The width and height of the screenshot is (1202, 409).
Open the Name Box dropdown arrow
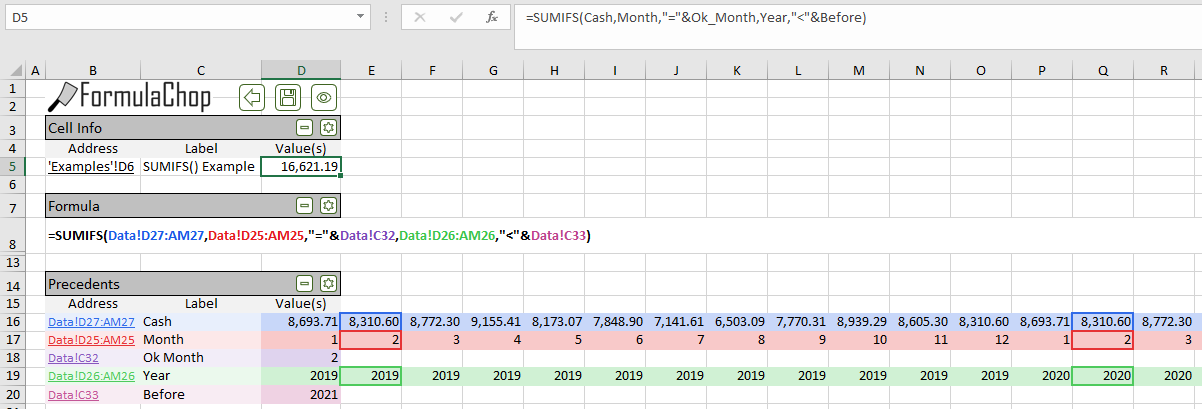point(361,17)
